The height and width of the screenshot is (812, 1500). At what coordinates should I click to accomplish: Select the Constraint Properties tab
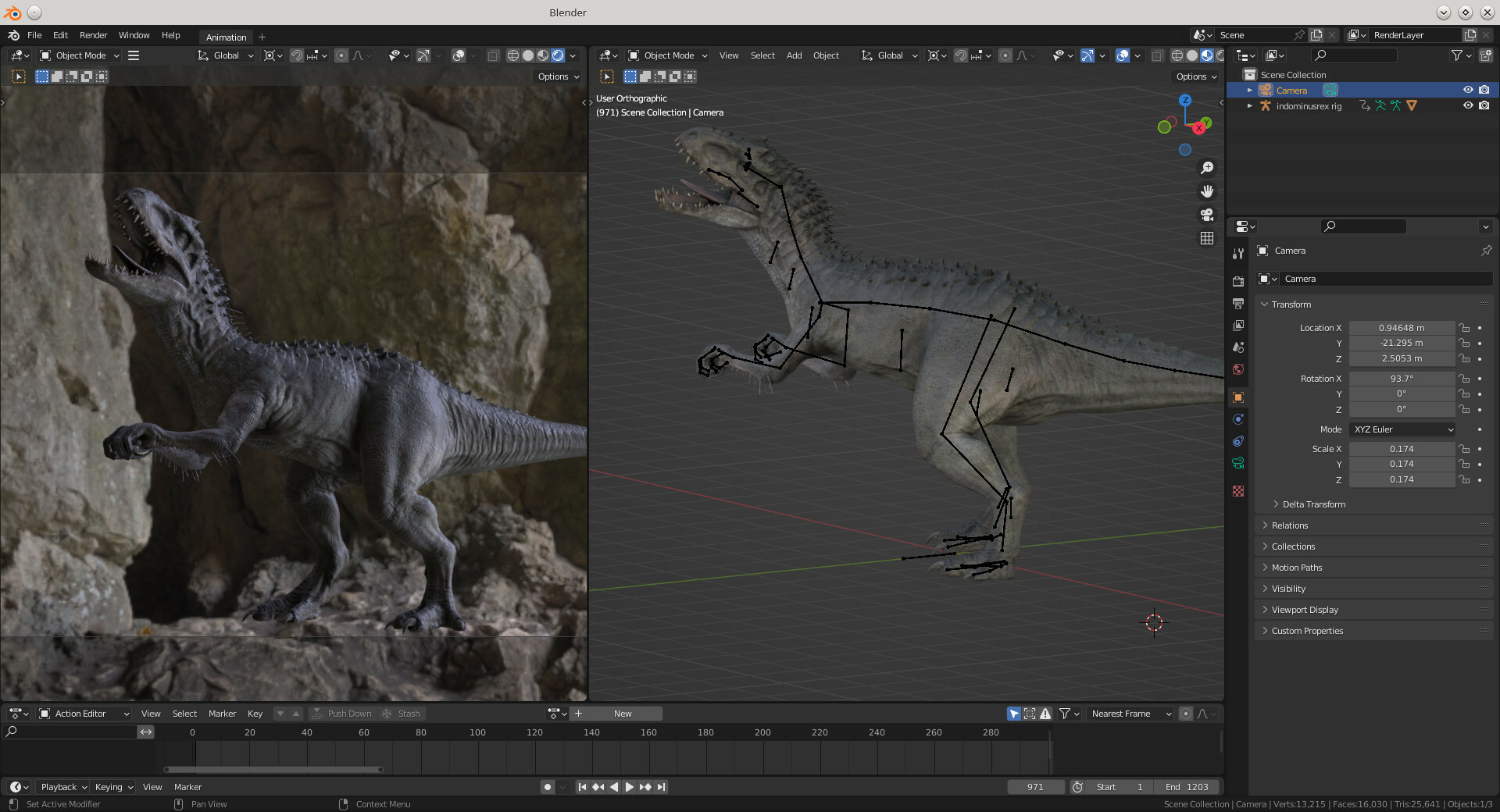click(x=1237, y=441)
